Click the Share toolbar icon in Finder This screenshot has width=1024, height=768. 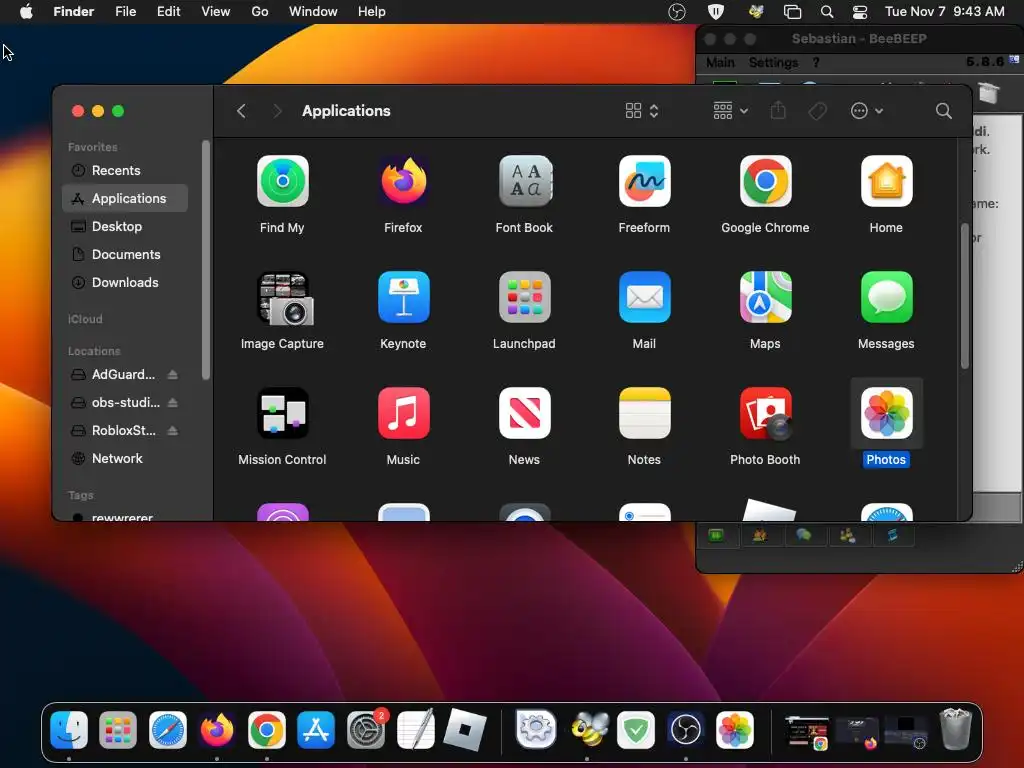778,110
